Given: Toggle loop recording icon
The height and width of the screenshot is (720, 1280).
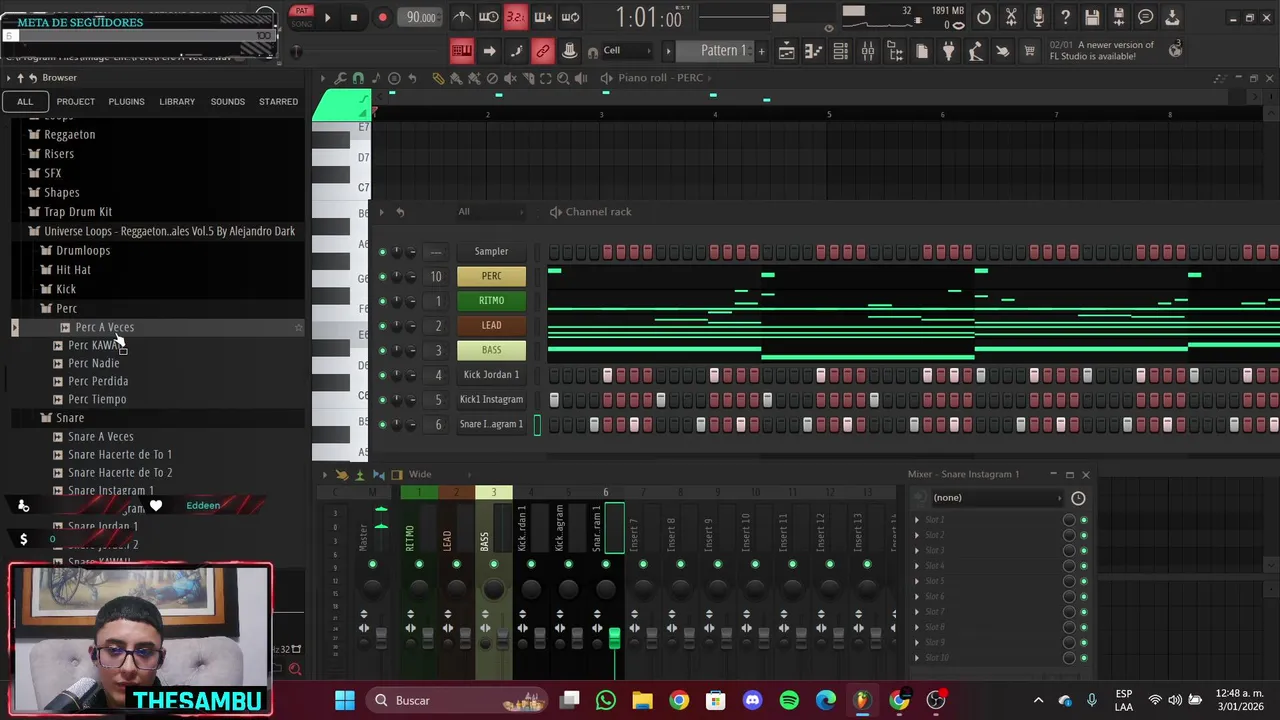Looking at the screenshot, I should pos(570,17).
